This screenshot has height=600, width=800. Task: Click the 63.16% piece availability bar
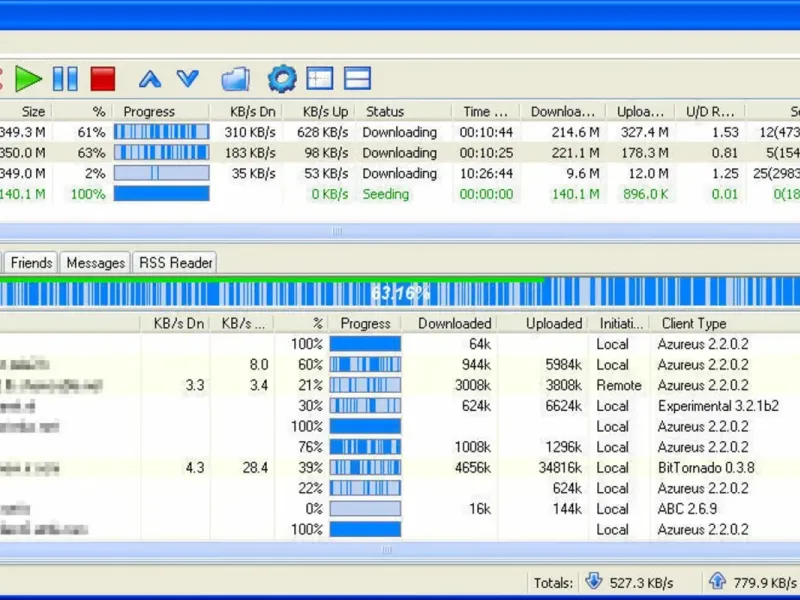[x=400, y=292]
